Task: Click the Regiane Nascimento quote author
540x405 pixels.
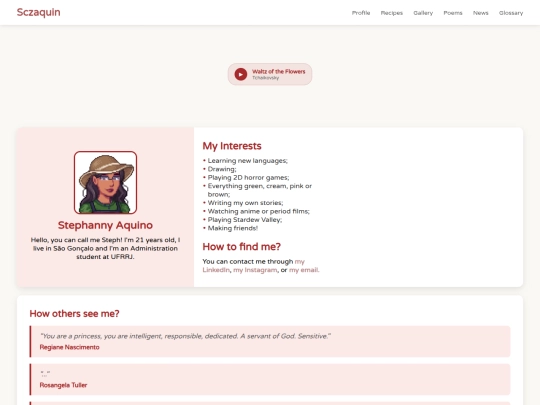Action: (70, 347)
